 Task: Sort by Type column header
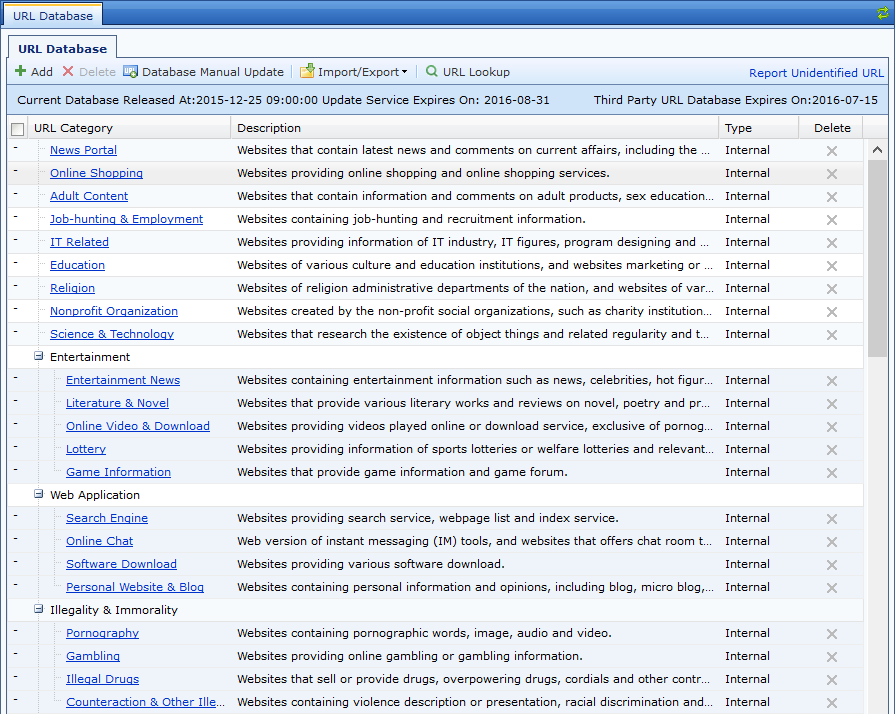pyautogui.click(x=759, y=128)
